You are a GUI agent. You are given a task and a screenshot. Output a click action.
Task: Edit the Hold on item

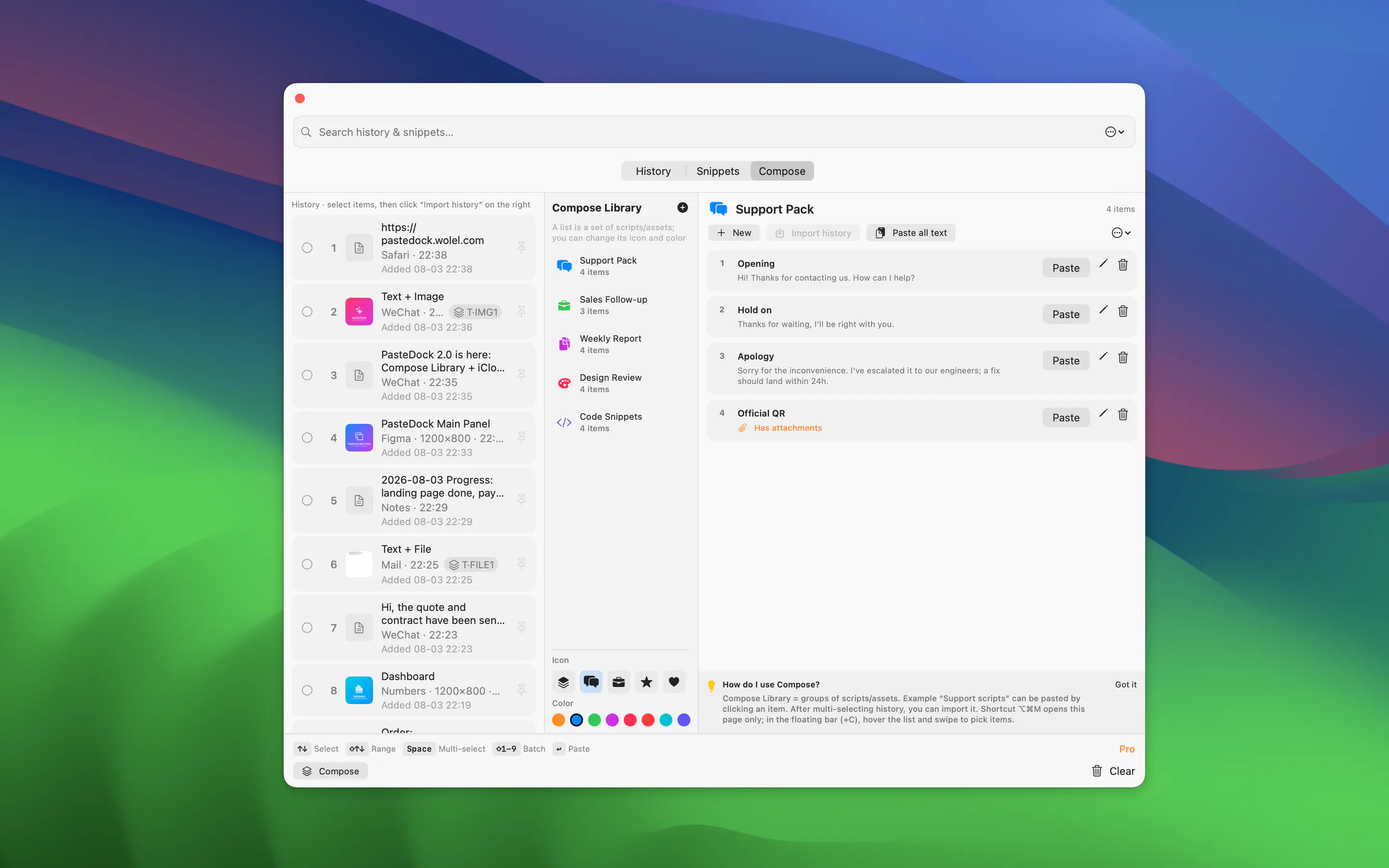[1103, 310]
